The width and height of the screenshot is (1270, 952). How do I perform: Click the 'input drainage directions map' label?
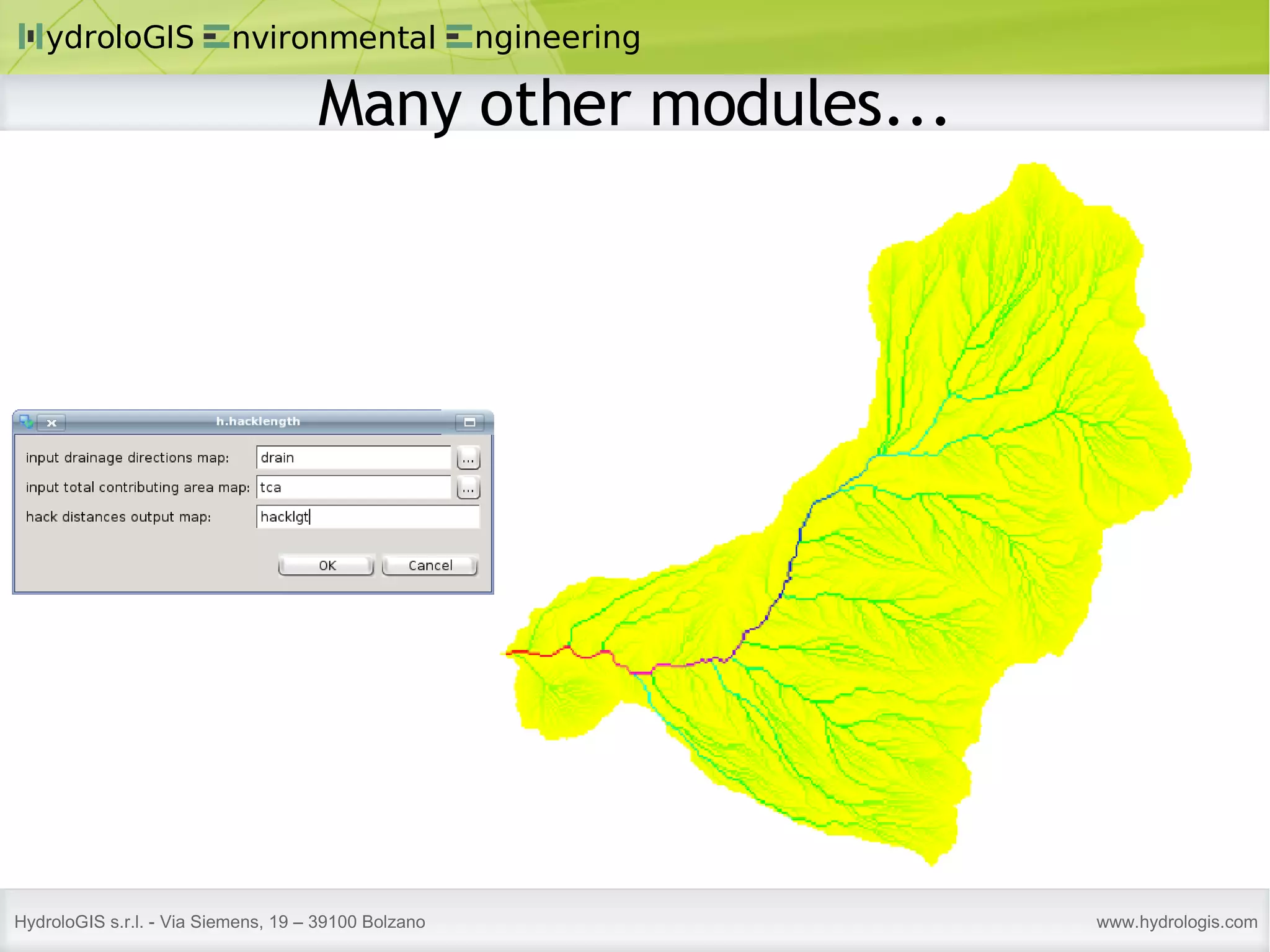(x=127, y=458)
